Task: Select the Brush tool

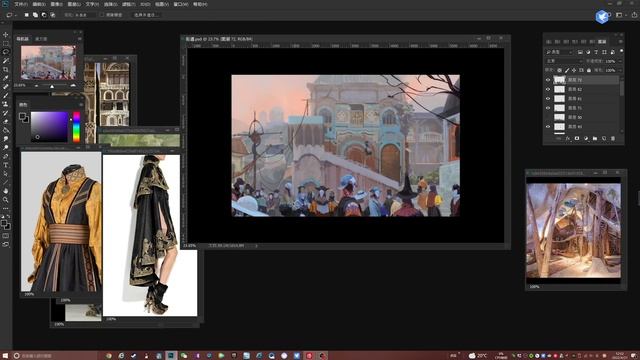Action: (6, 96)
